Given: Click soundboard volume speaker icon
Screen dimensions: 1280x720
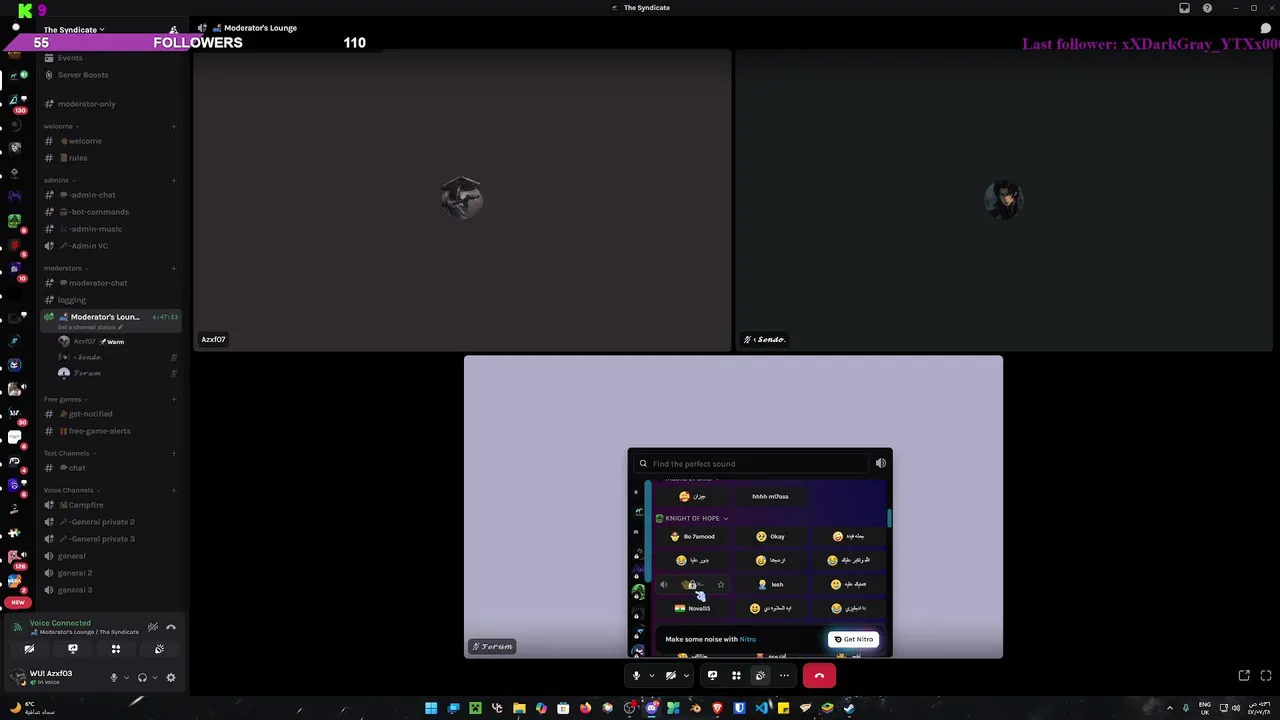Looking at the screenshot, I should (880, 463).
